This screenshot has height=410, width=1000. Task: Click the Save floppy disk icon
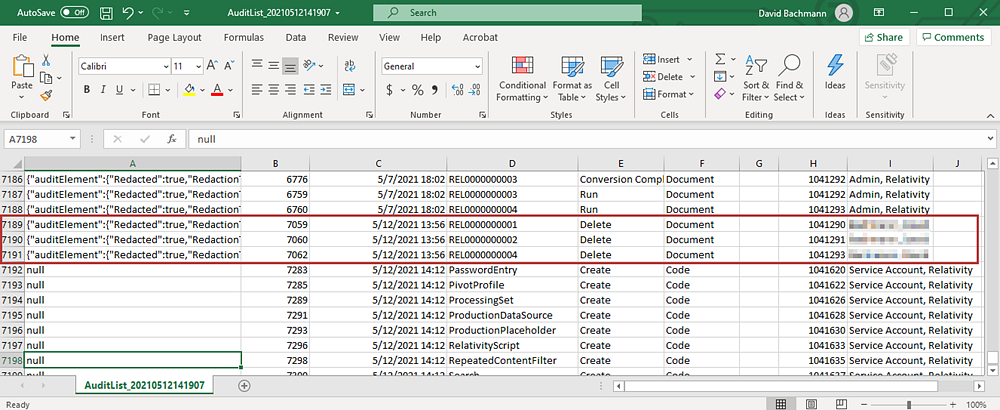pos(107,12)
